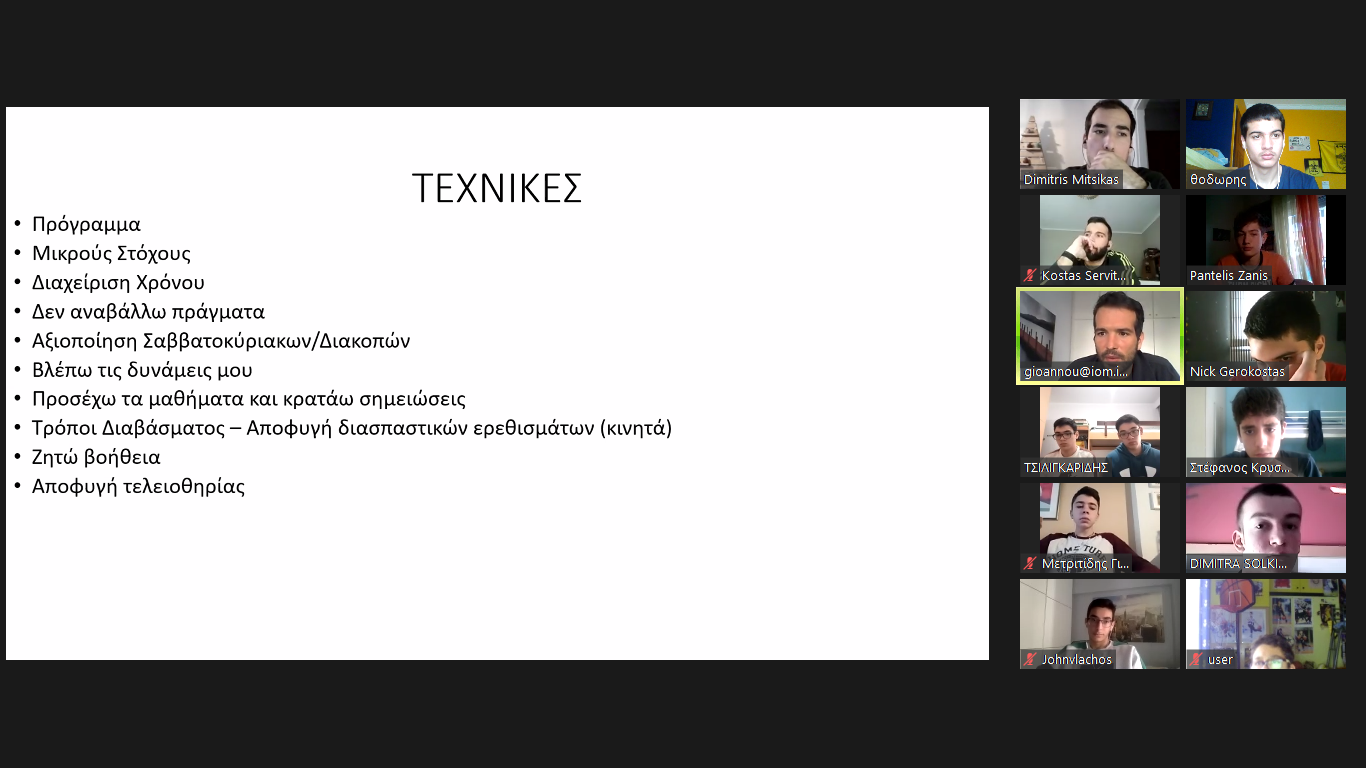The height and width of the screenshot is (768, 1366).
Task: Click the muted microphone icon on Kostas Servit tile
Action: pos(1030,276)
